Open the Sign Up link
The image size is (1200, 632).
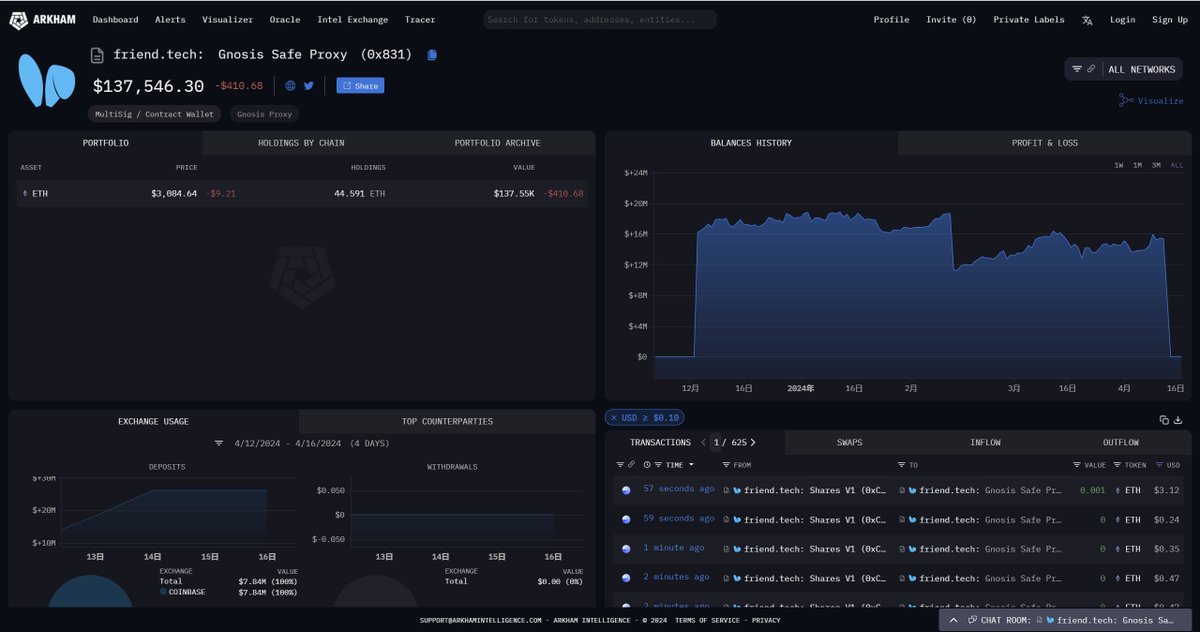(1169, 20)
